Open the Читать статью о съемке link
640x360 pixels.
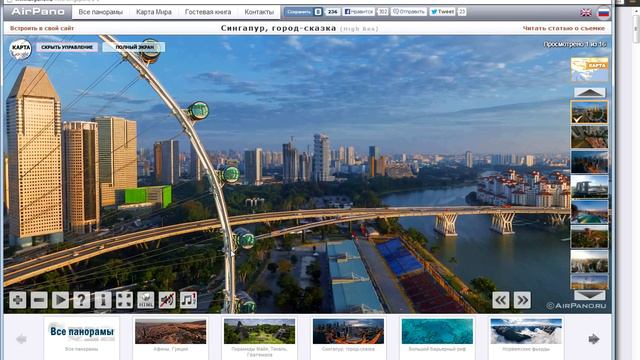[564, 28]
